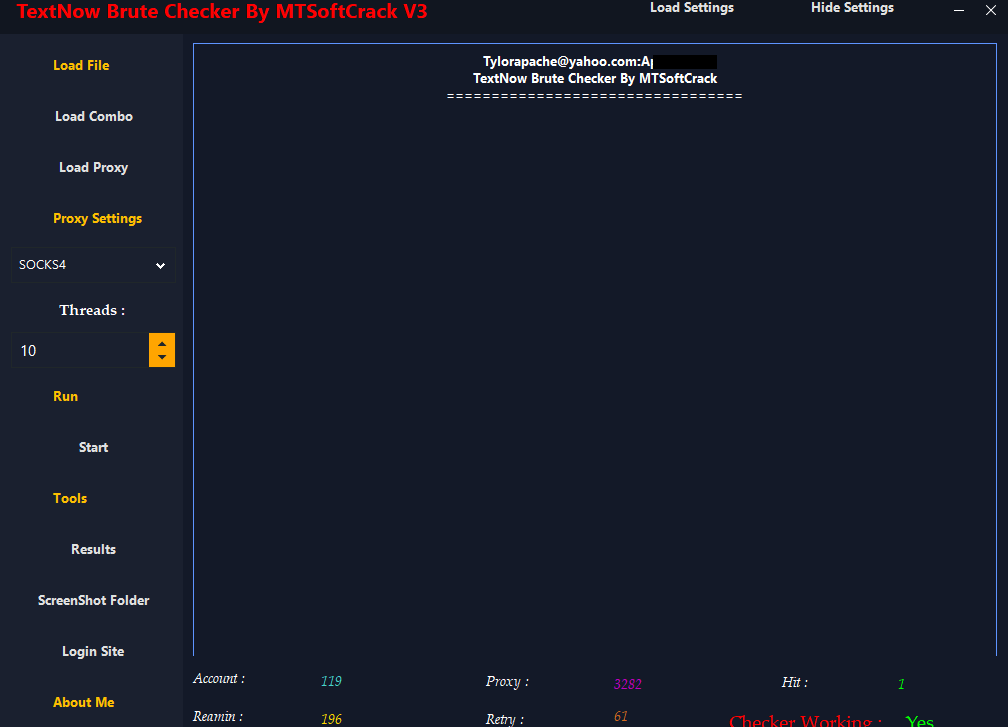1008x727 pixels.
Task: Select the Proxy Settings section heading
Action: point(98,219)
